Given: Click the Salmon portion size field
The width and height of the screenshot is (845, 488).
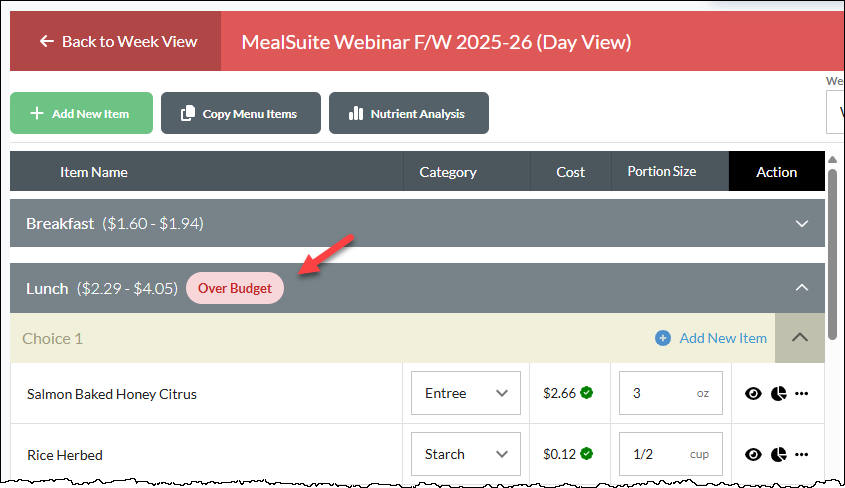Looking at the screenshot, I should [670, 393].
